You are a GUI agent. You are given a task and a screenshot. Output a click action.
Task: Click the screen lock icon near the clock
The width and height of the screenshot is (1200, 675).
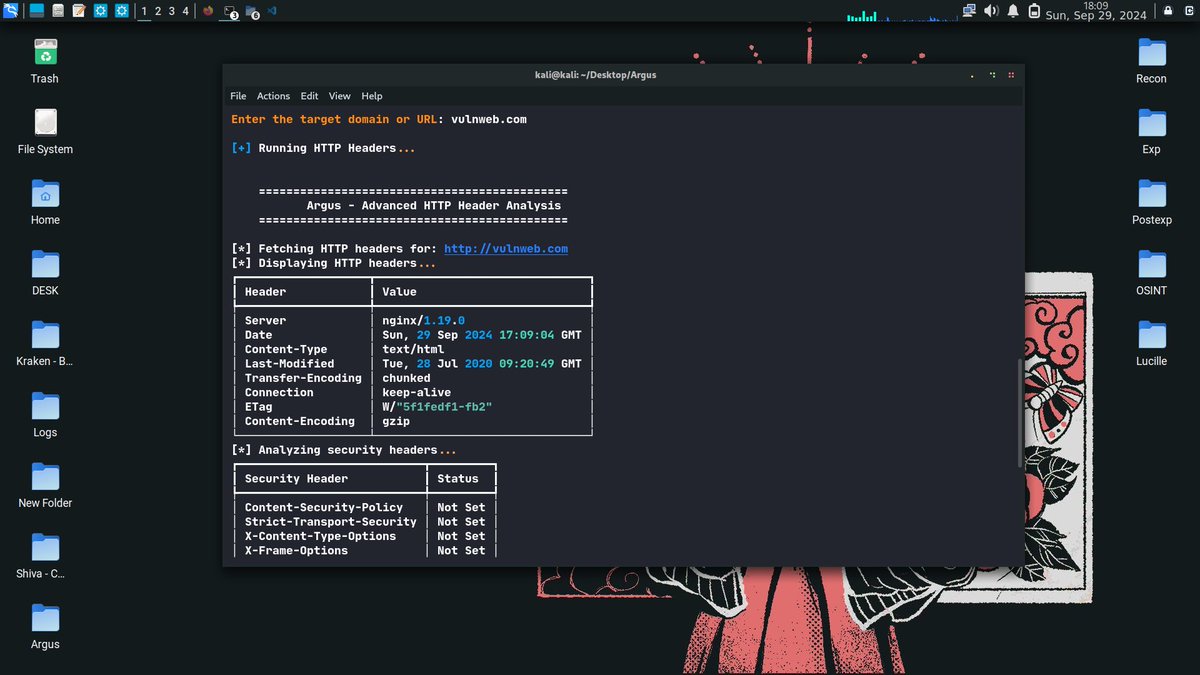[1168, 11]
